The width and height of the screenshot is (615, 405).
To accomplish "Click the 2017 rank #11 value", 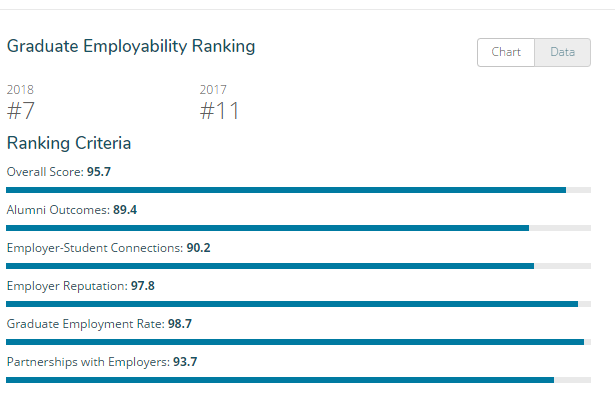I will pyautogui.click(x=220, y=110).
